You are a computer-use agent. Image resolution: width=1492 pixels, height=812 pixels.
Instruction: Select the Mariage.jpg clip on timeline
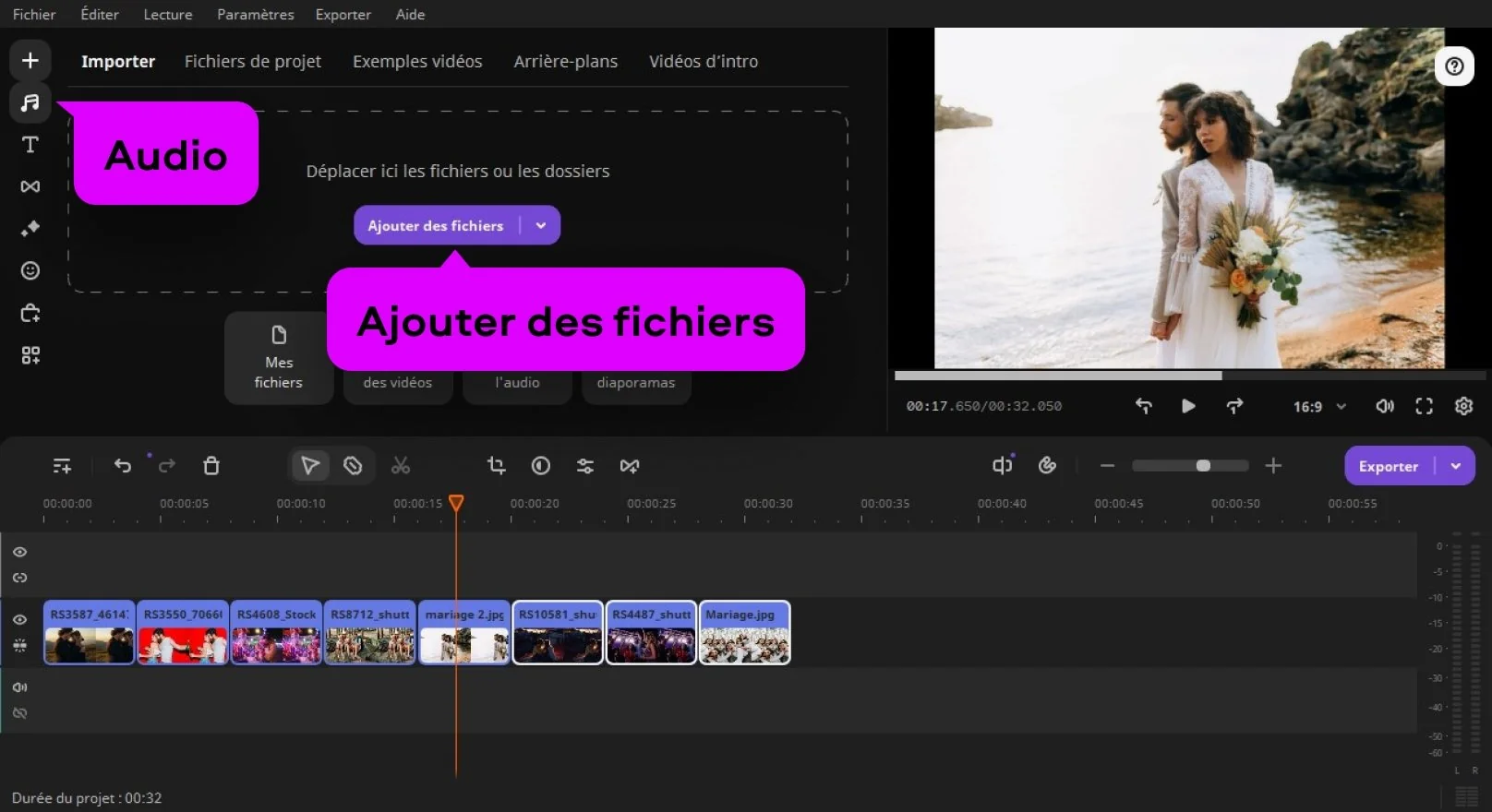coord(744,634)
